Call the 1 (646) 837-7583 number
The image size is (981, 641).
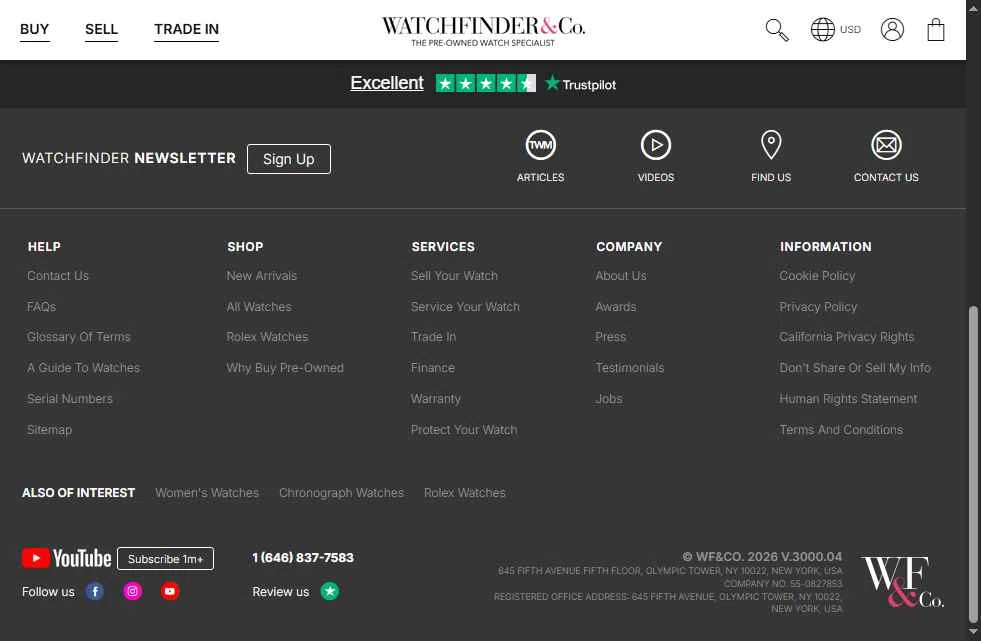tap(303, 557)
